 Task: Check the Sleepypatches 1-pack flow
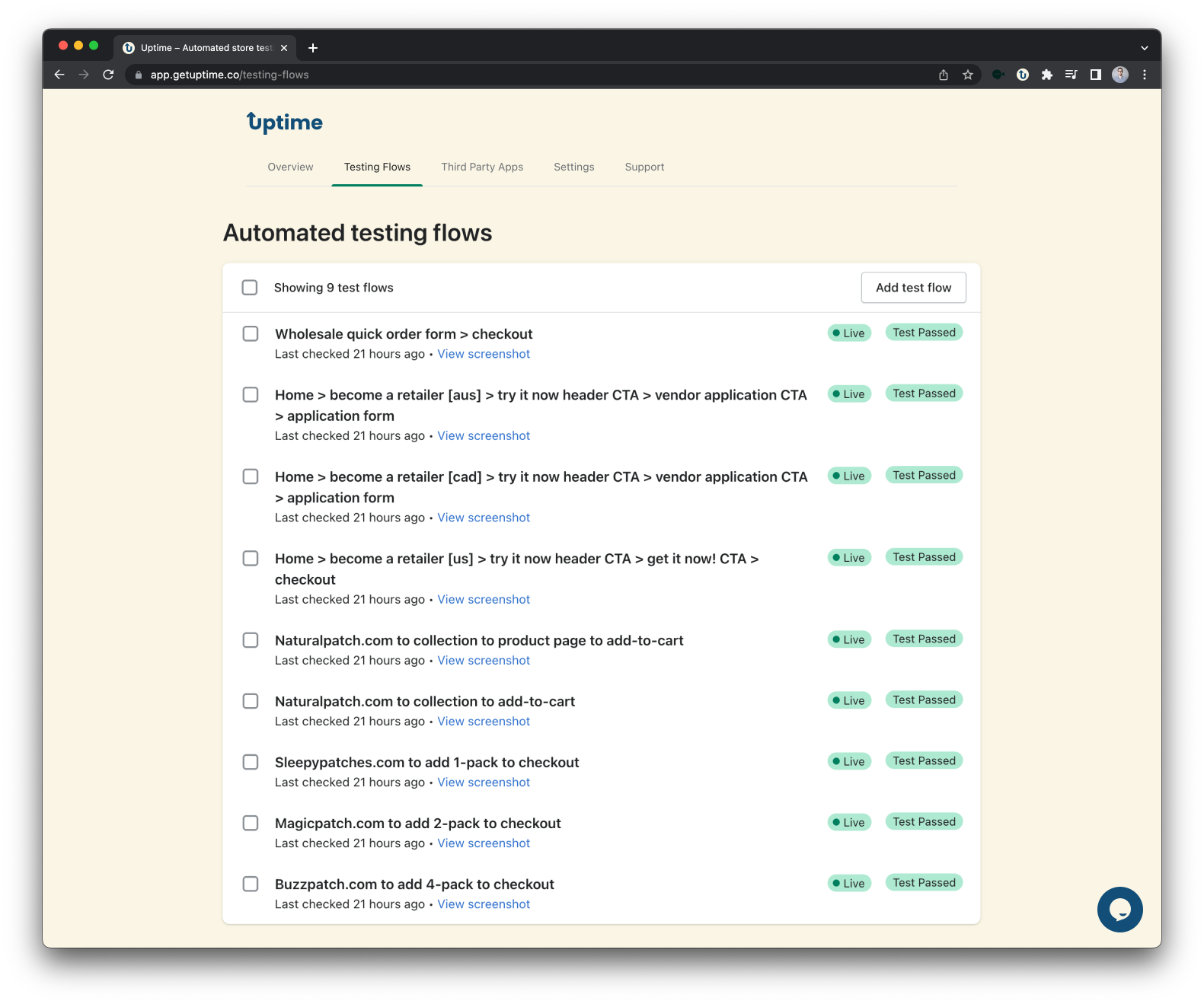(251, 762)
